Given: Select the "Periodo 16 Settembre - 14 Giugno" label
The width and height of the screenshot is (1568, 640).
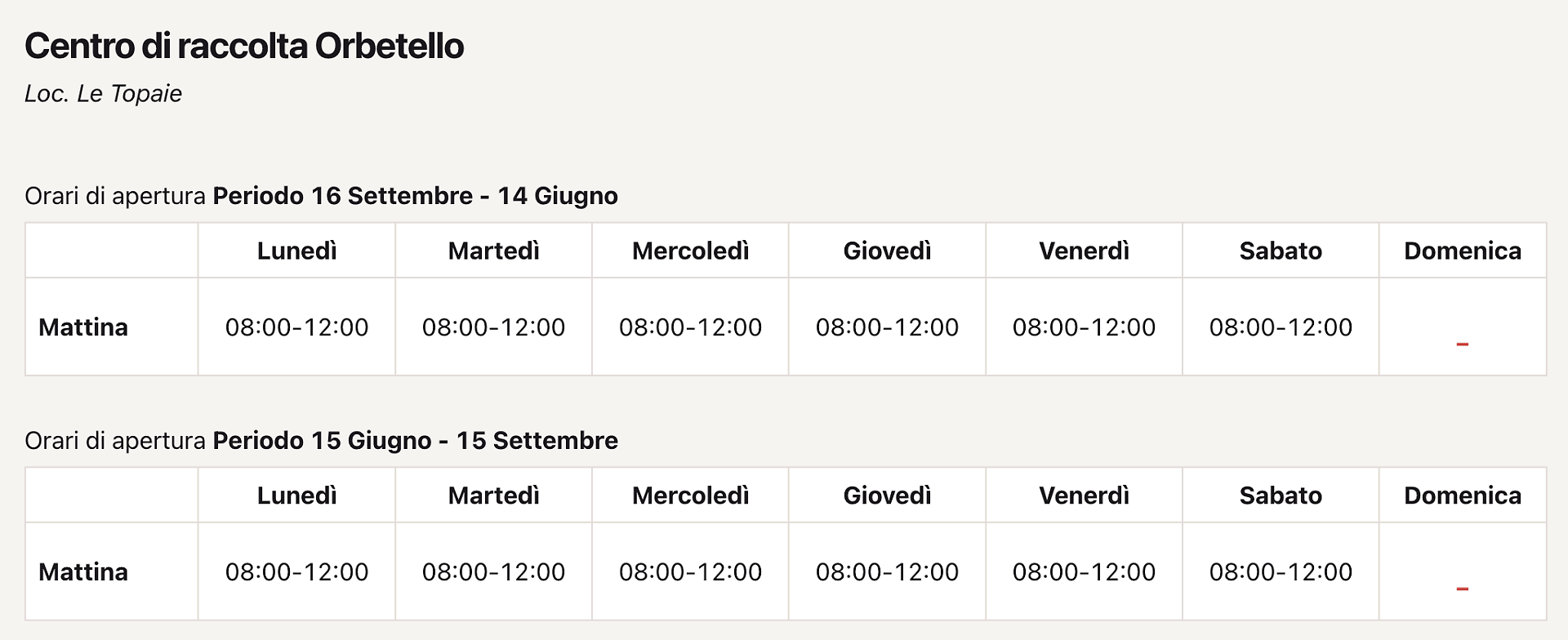Looking at the screenshot, I should tap(415, 196).
